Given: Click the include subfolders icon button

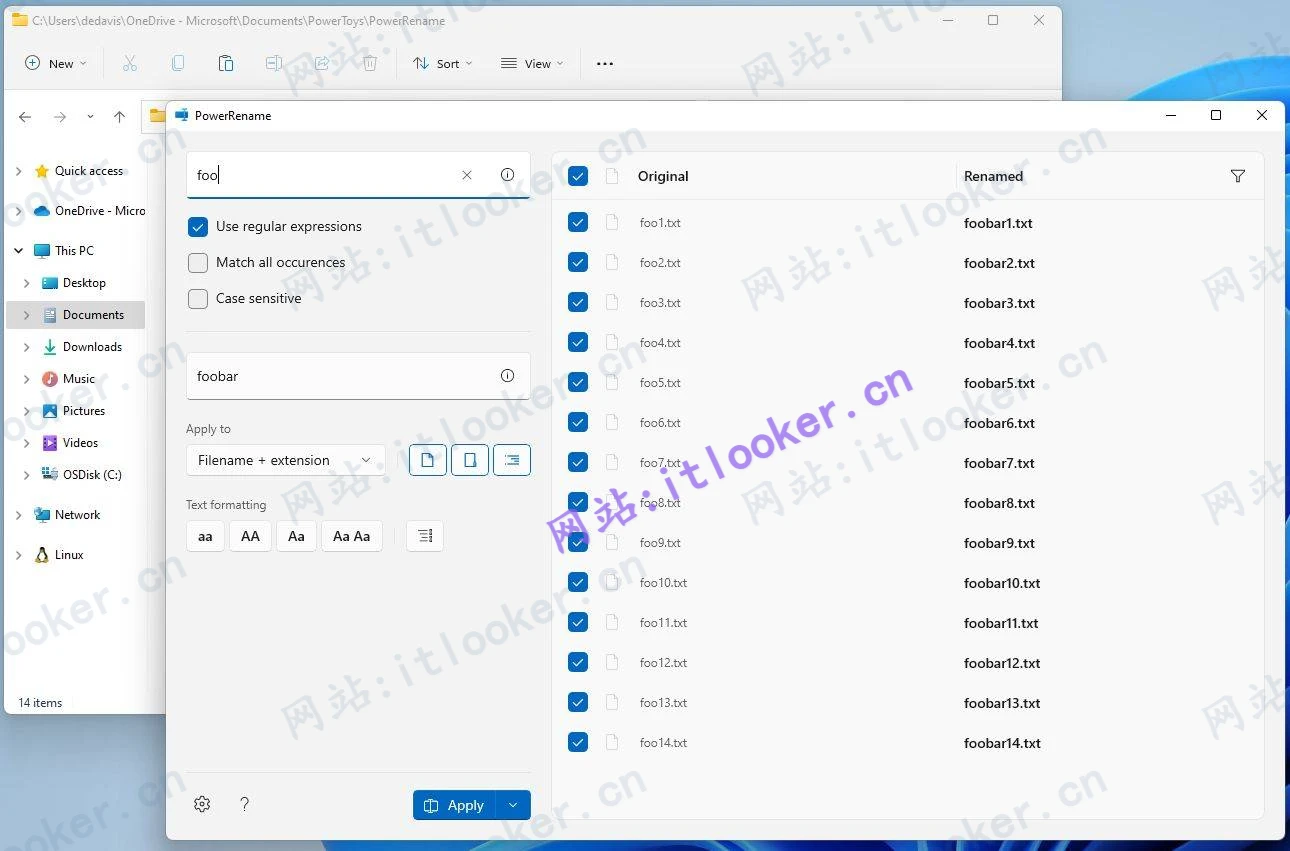Looking at the screenshot, I should click(x=512, y=460).
